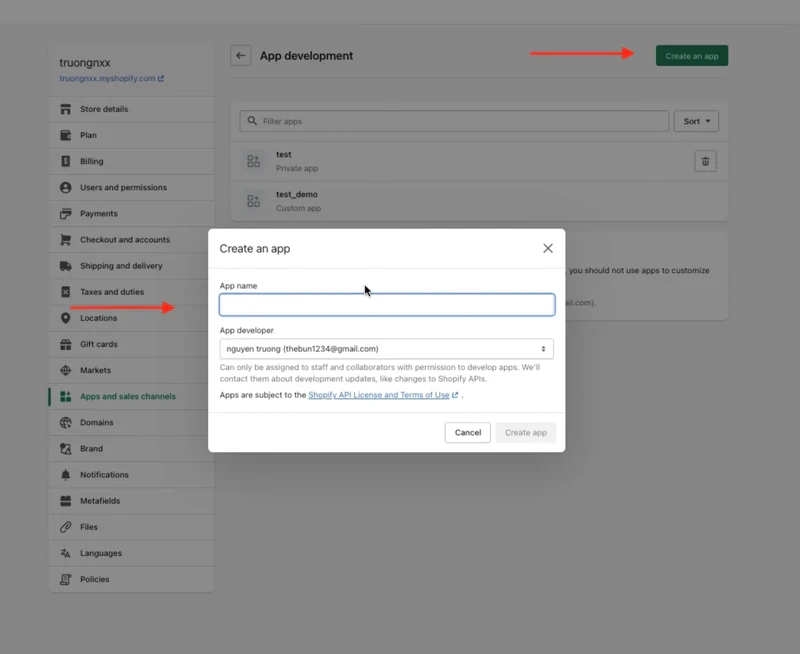Screen dimensions: 800x654
Task: Click the test app grid icon
Action: [x=253, y=161]
